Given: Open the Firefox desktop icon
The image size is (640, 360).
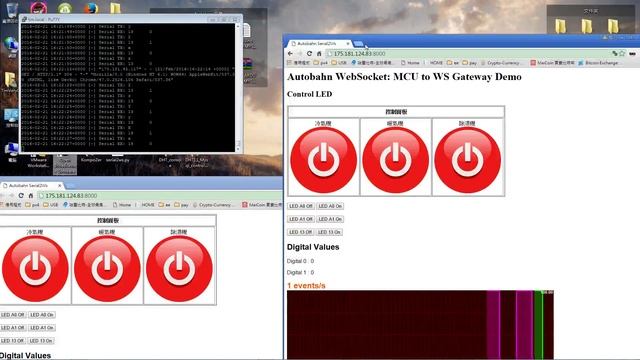Looking at the screenshot, I should (91, 8).
